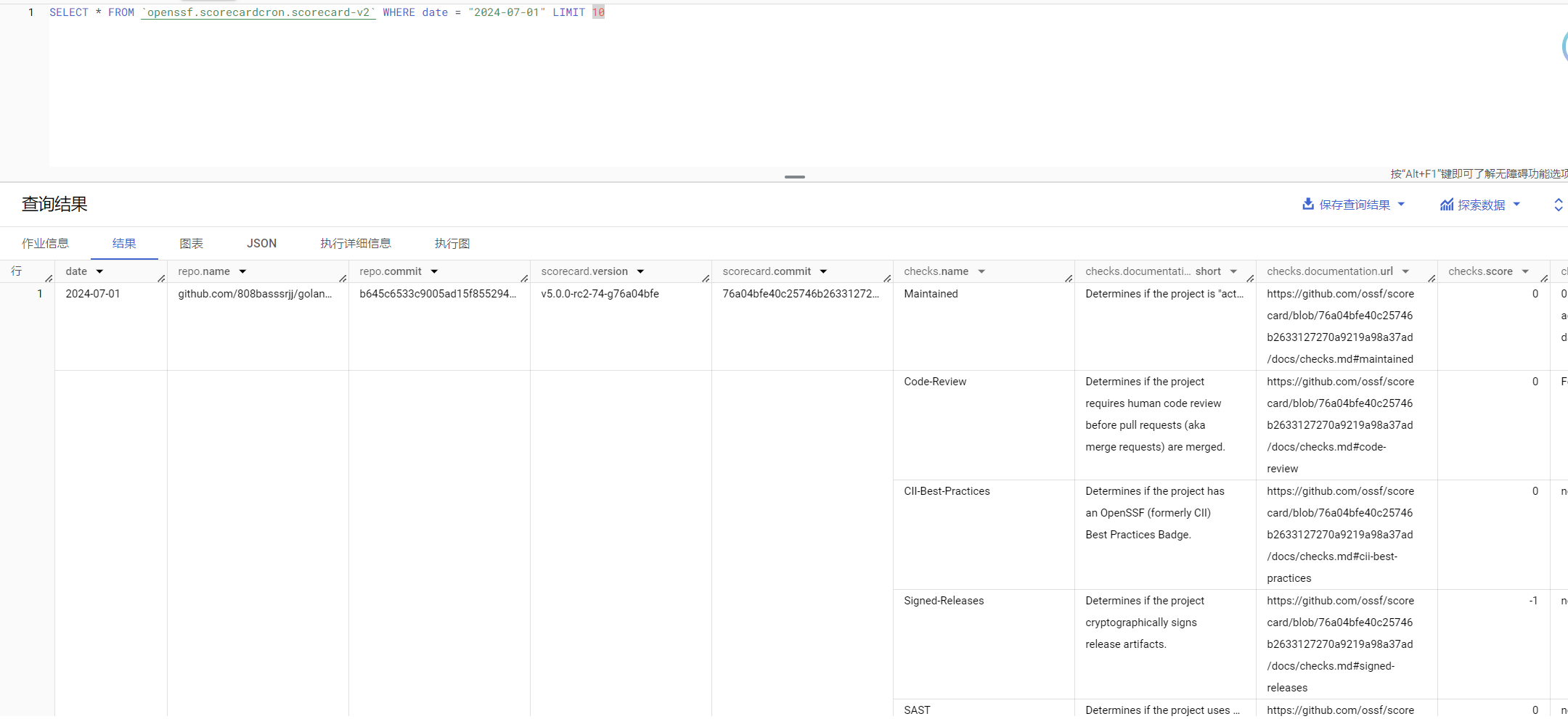1568x719 pixels.
Task: Open the 执行图 tab
Action: pyautogui.click(x=452, y=243)
